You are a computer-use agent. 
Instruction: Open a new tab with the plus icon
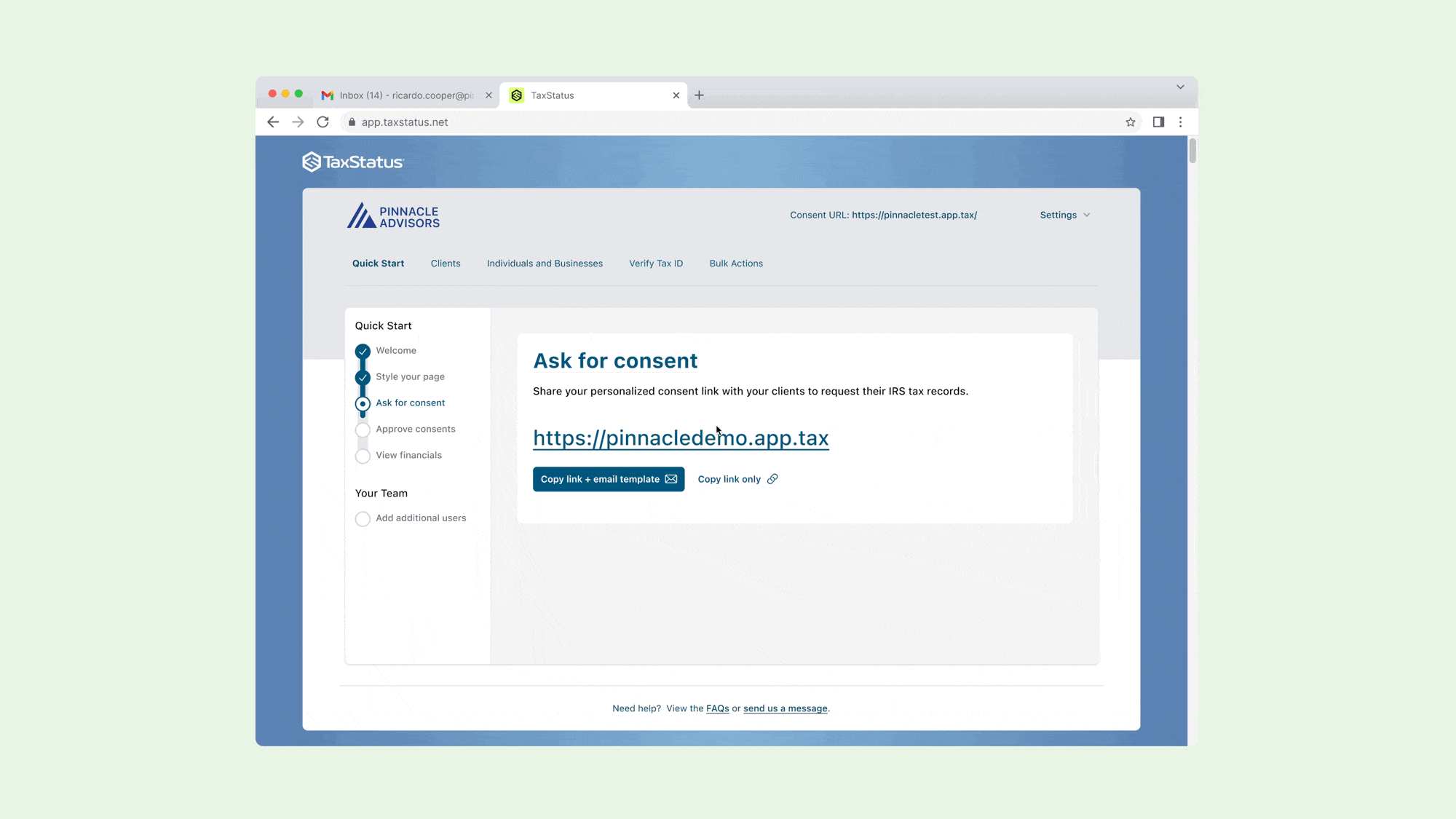pyautogui.click(x=699, y=95)
